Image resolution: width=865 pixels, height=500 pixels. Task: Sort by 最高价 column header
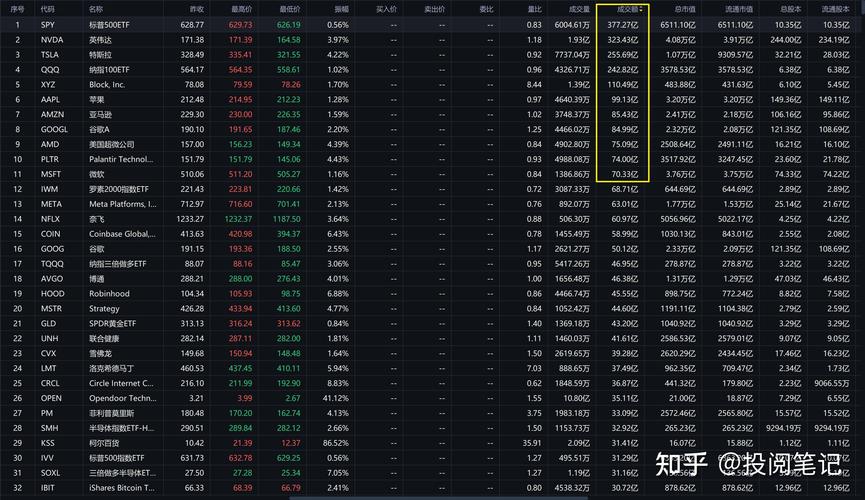click(x=242, y=9)
